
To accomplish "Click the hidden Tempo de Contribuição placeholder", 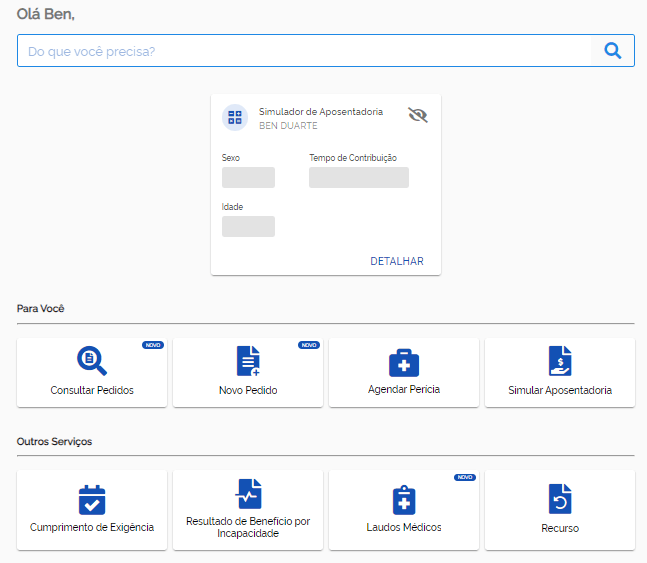I will point(359,177).
